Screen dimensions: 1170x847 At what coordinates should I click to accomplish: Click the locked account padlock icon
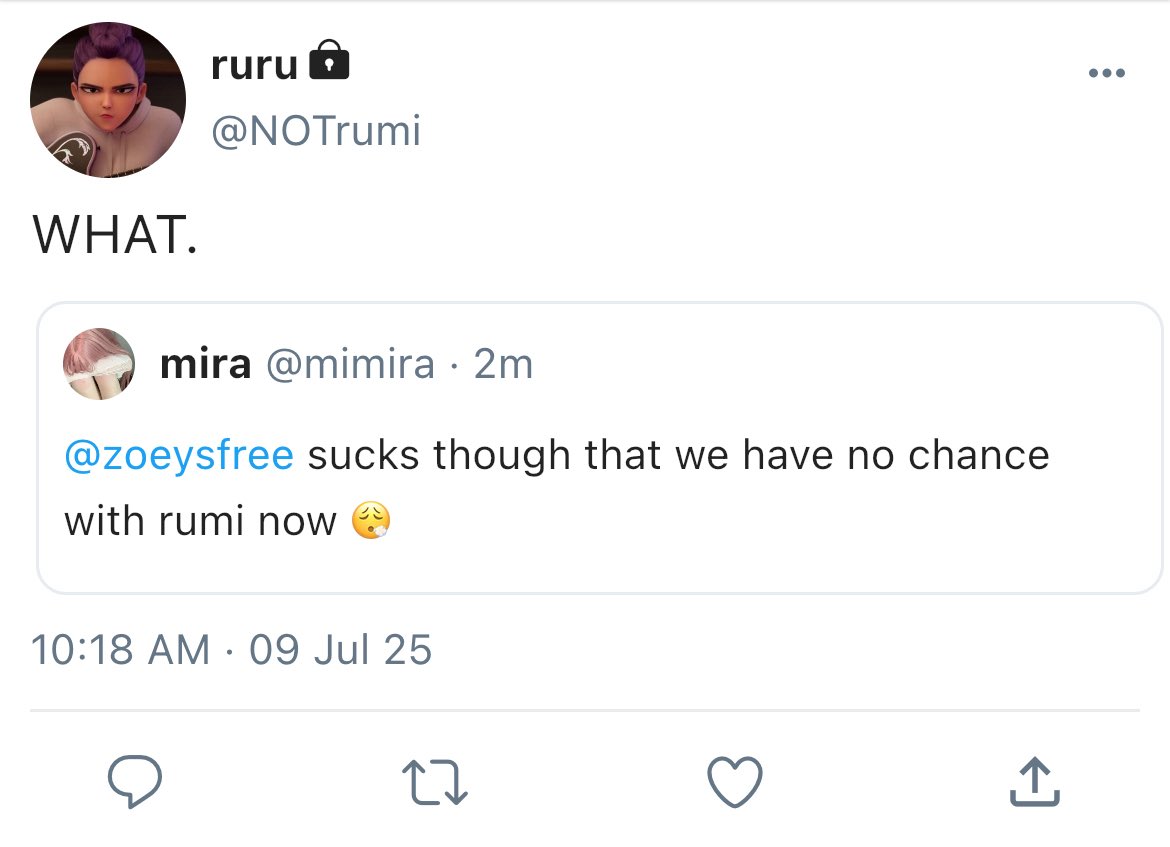tap(329, 60)
